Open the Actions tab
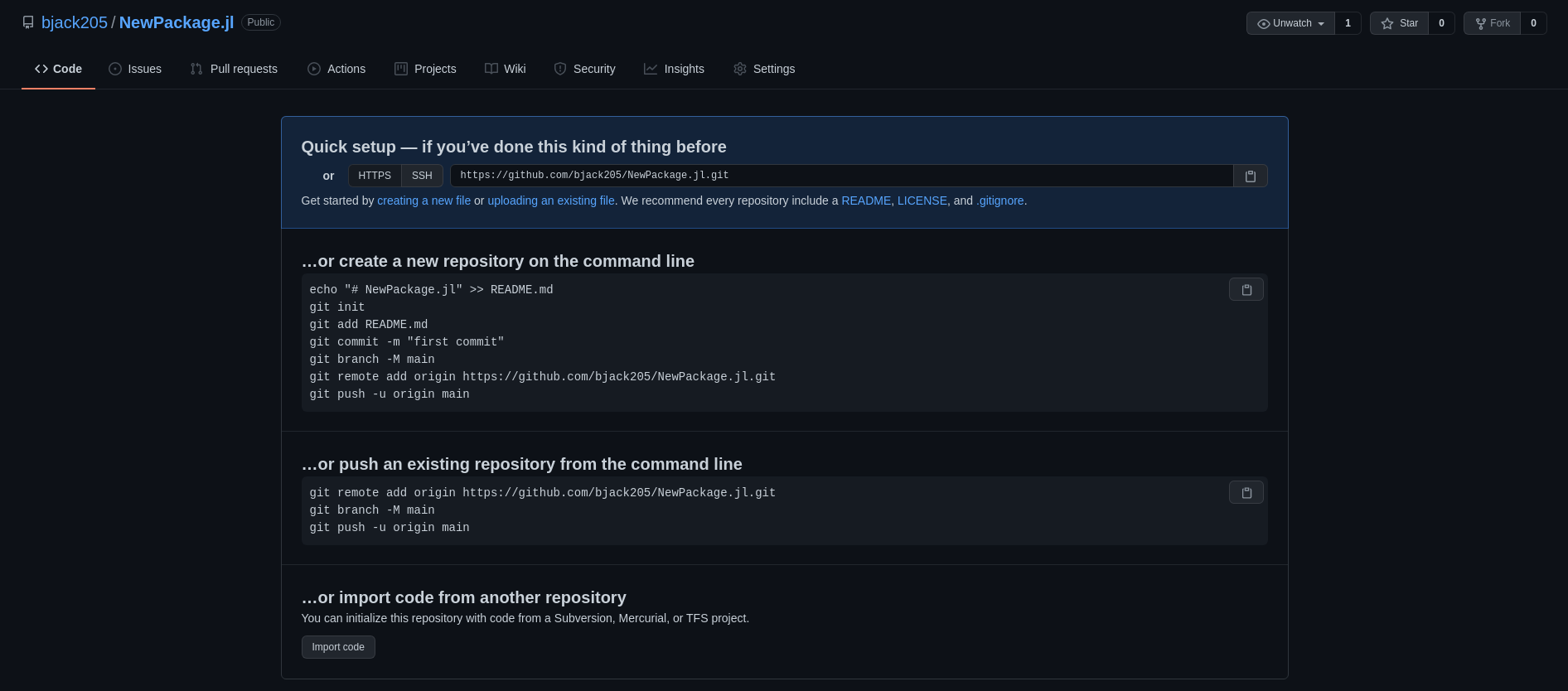The height and width of the screenshot is (691, 1568). (336, 69)
